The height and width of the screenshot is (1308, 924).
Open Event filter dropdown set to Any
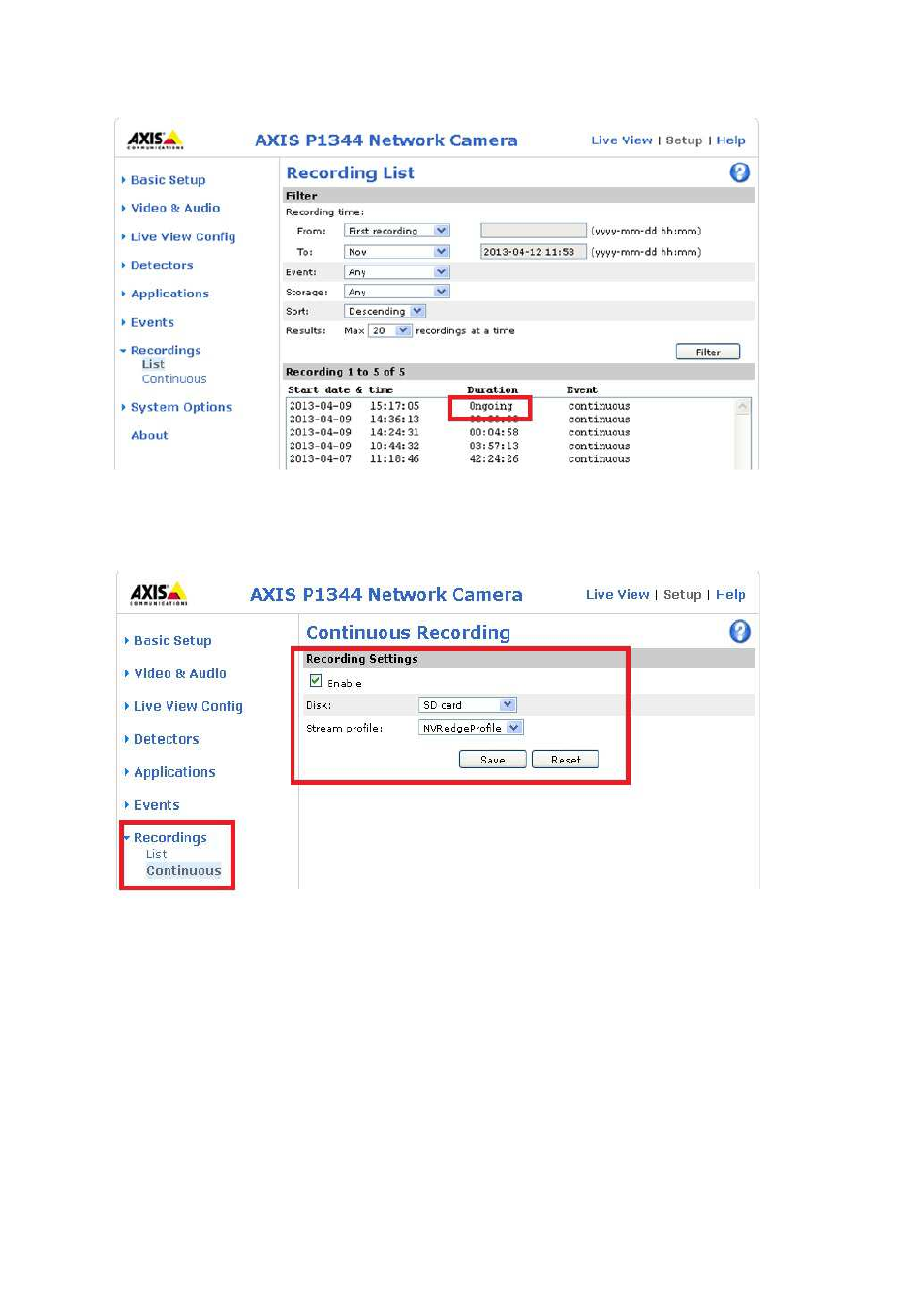click(x=397, y=272)
